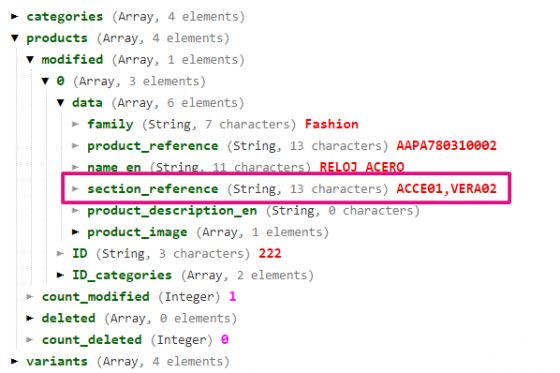The height and width of the screenshot is (373, 560).
Task: Click the arrow beside ID string
Action: coord(60,253)
